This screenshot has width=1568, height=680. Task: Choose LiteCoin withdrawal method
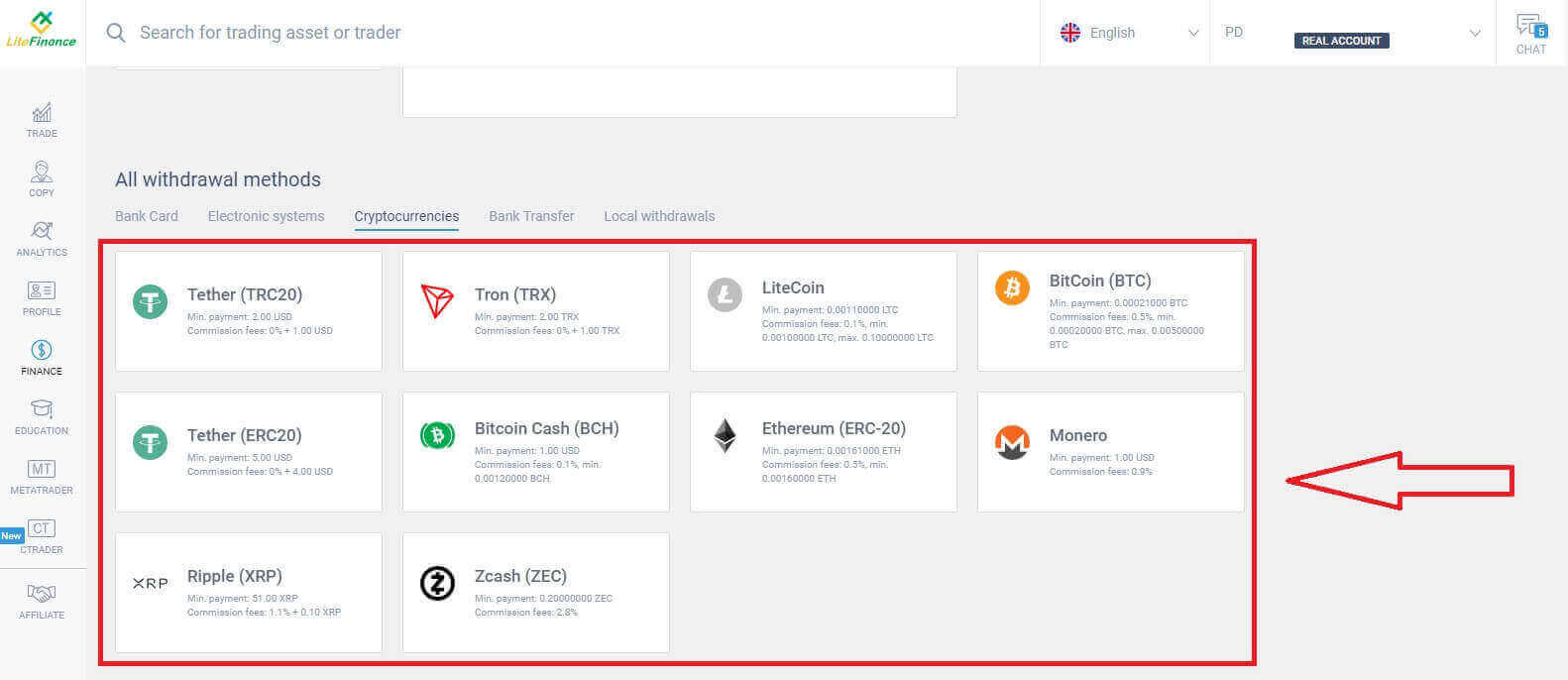pyautogui.click(x=824, y=311)
